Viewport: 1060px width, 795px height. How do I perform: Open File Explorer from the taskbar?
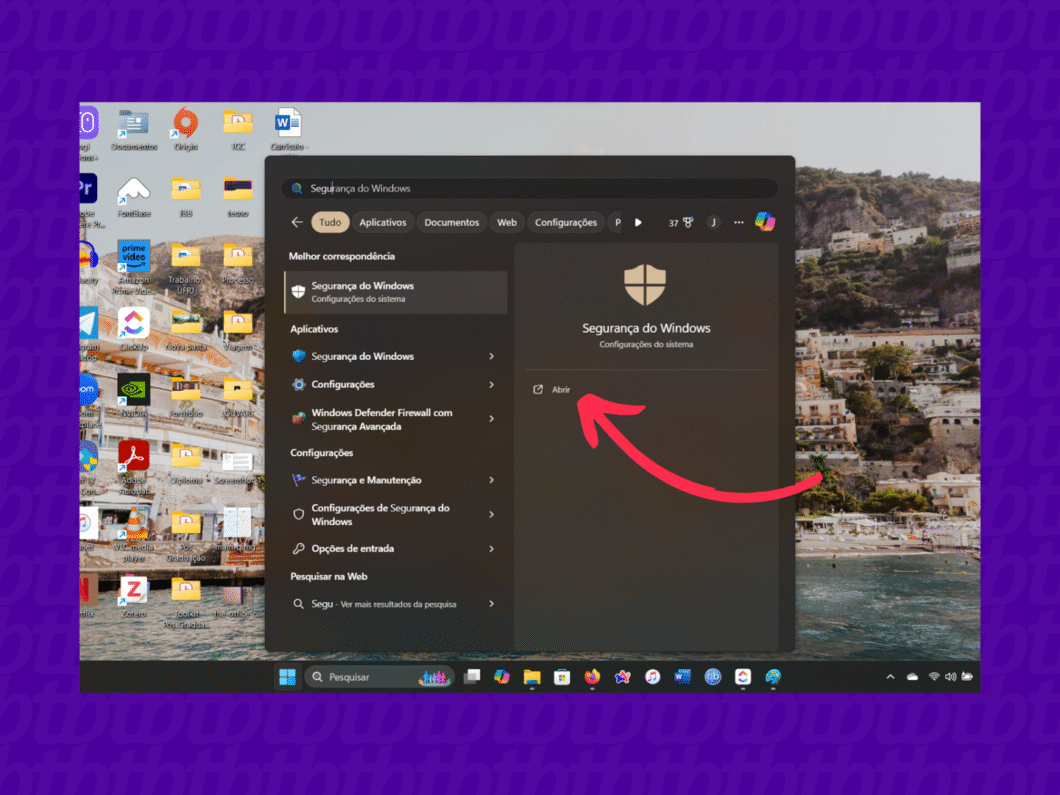[x=532, y=677]
